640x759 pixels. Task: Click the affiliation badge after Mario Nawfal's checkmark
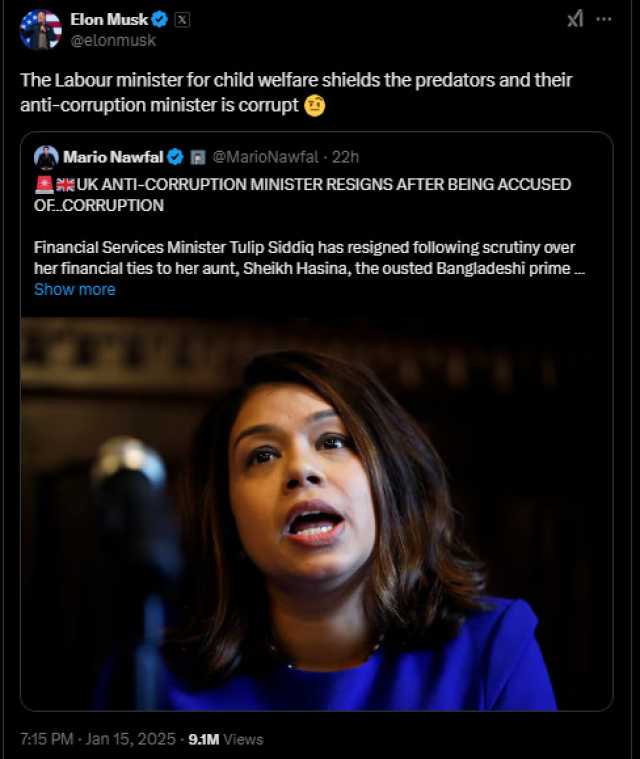pyautogui.click(x=198, y=157)
